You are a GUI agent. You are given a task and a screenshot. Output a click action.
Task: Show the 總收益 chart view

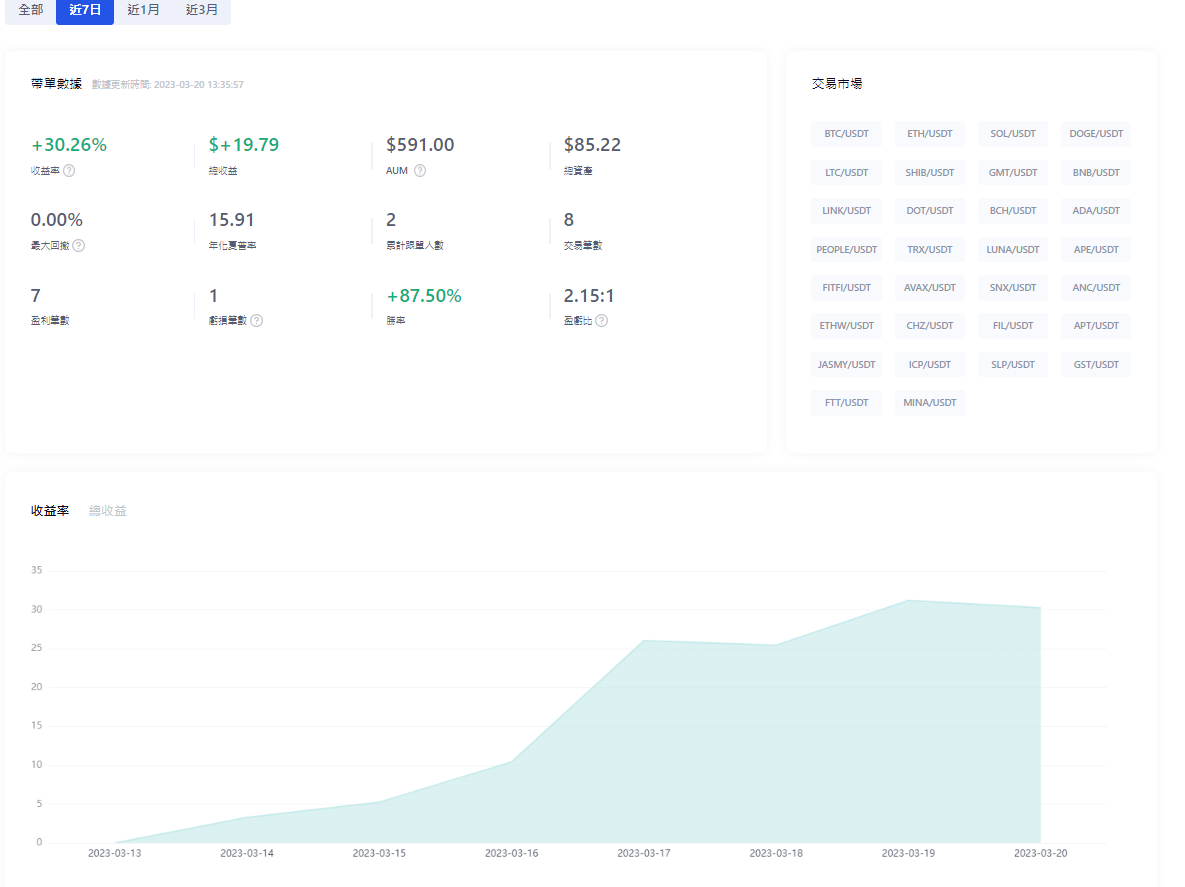tap(108, 511)
